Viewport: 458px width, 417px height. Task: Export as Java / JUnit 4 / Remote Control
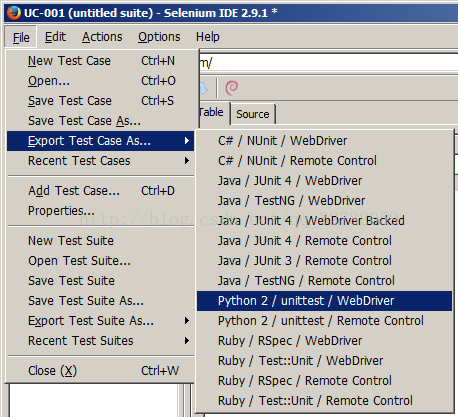(x=324, y=241)
